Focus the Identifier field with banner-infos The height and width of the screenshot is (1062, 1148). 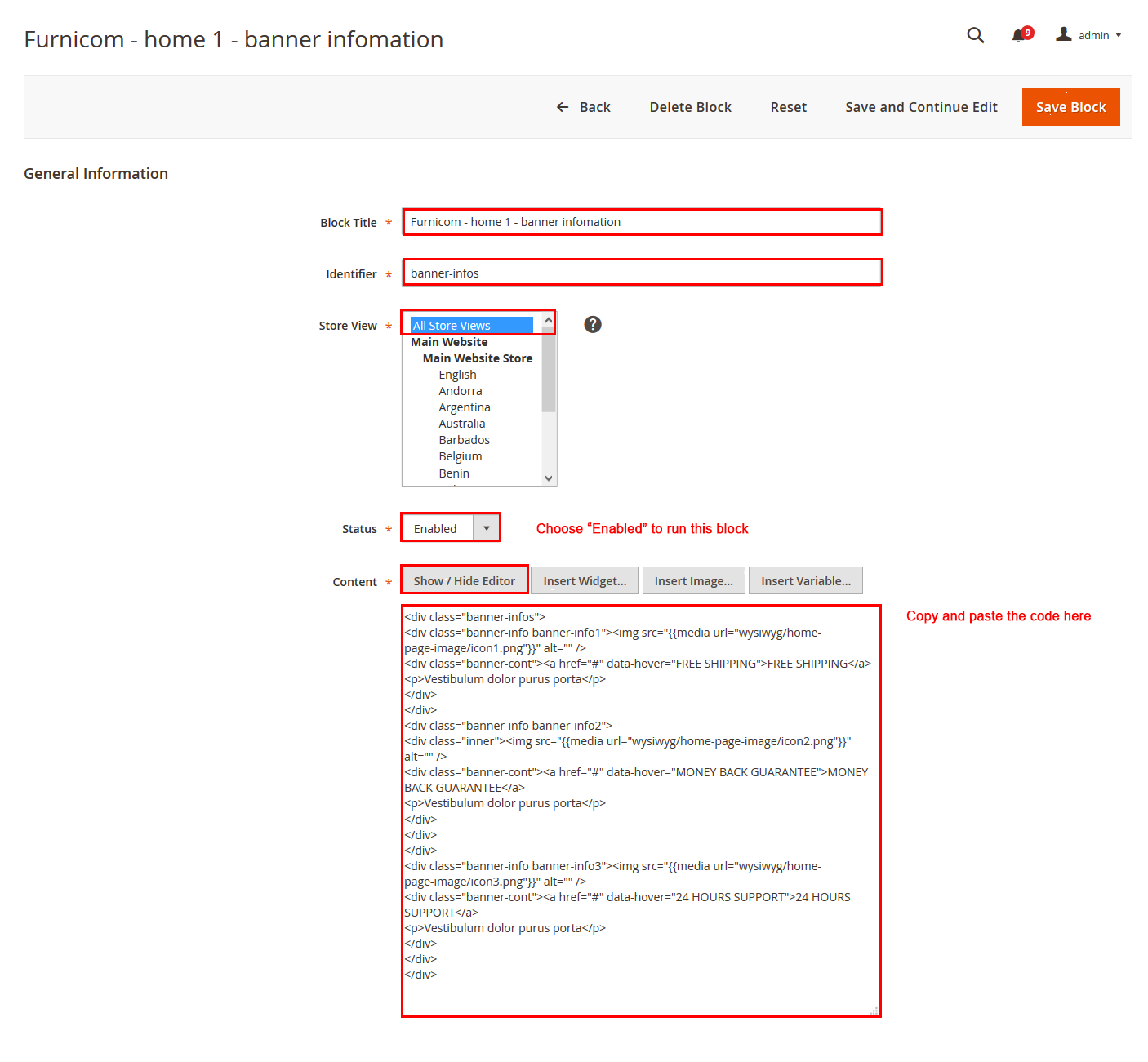(x=643, y=273)
